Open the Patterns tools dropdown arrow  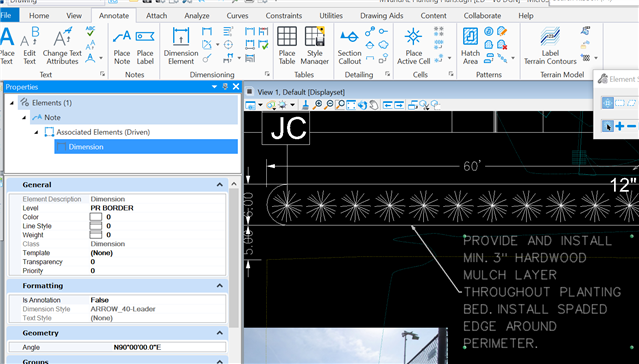[x=513, y=58]
